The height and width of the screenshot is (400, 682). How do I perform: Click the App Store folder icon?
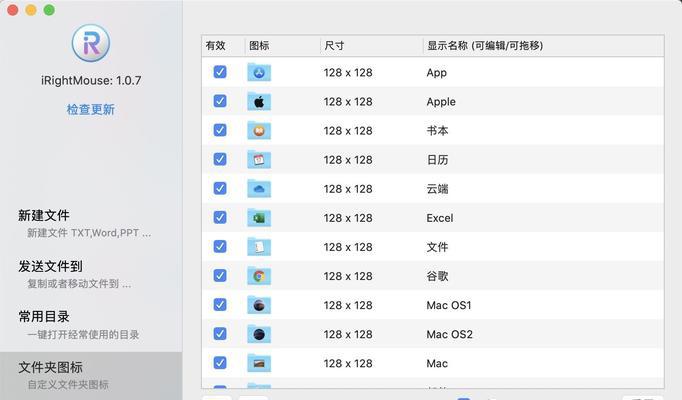pyautogui.click(x=259, y=72)
